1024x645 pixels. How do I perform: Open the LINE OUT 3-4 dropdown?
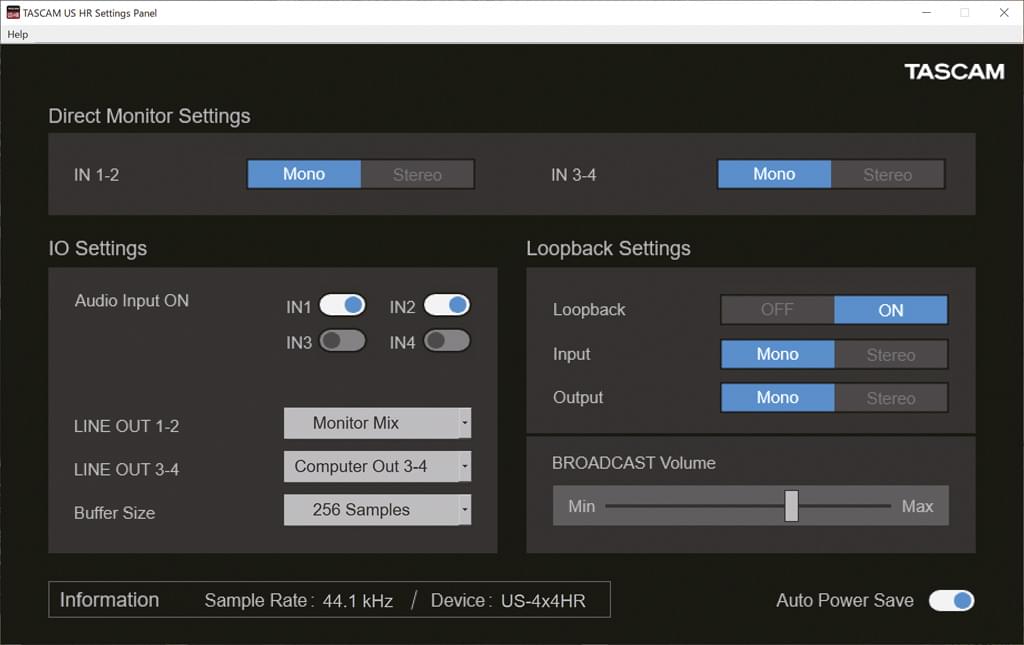pos(377,466)
